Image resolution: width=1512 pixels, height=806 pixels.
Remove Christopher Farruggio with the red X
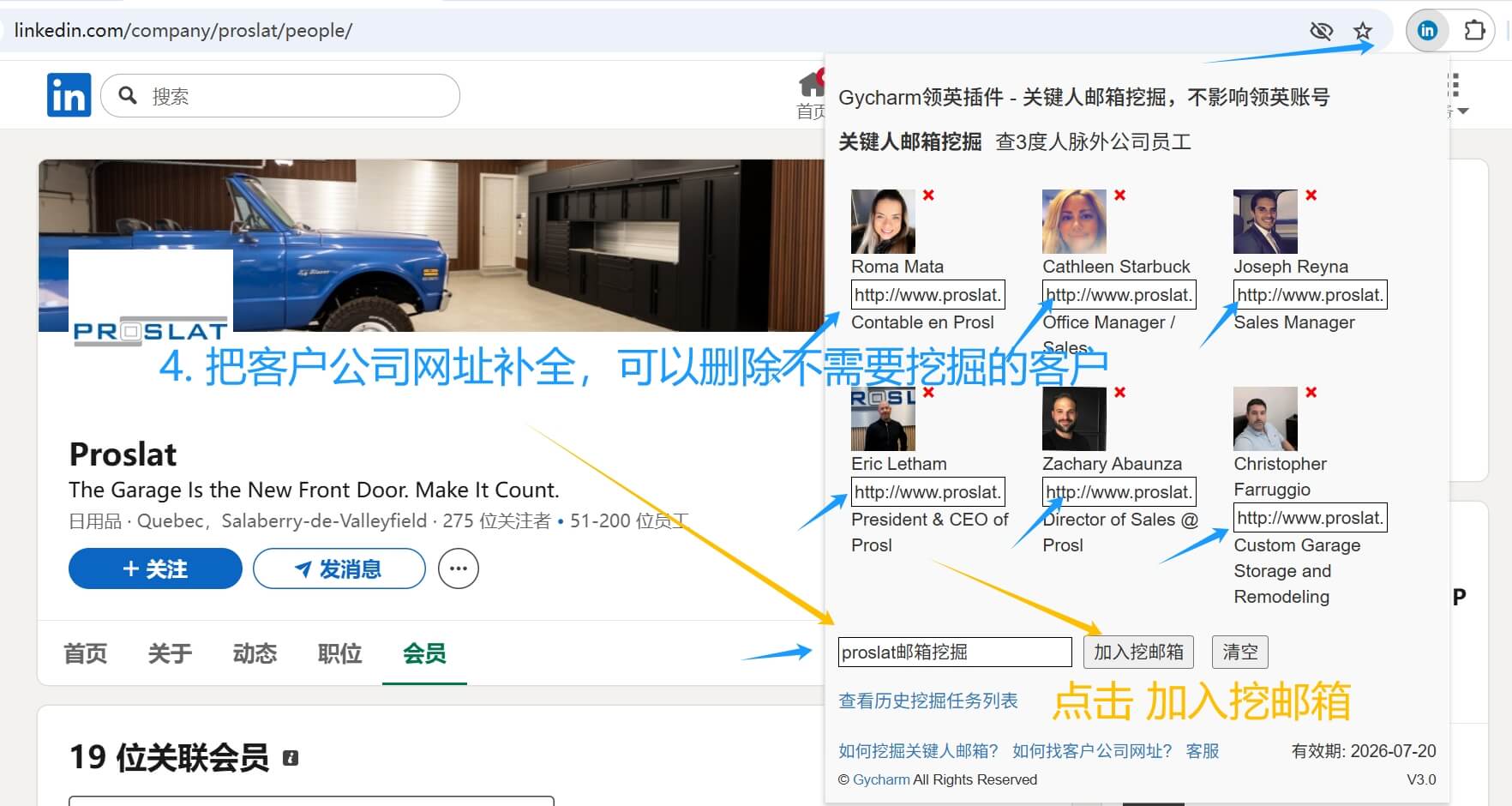(1311, 393)
